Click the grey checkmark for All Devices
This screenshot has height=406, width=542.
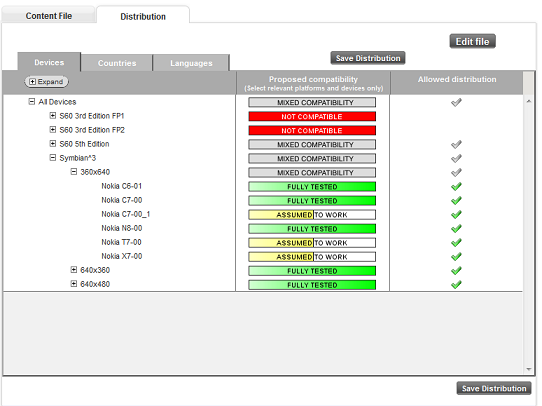coord(456,102)
